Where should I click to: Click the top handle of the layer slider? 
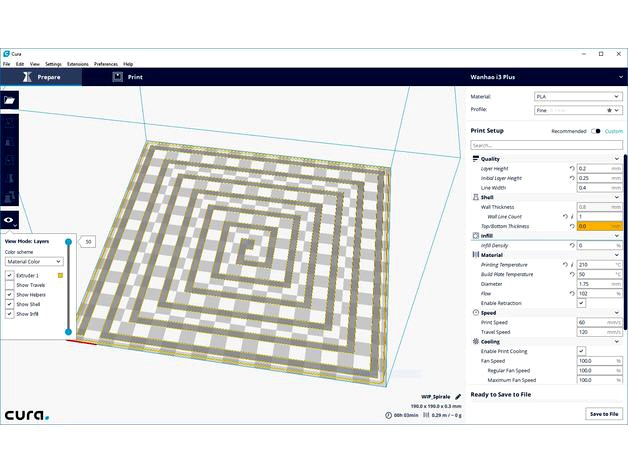click(68, 242)
